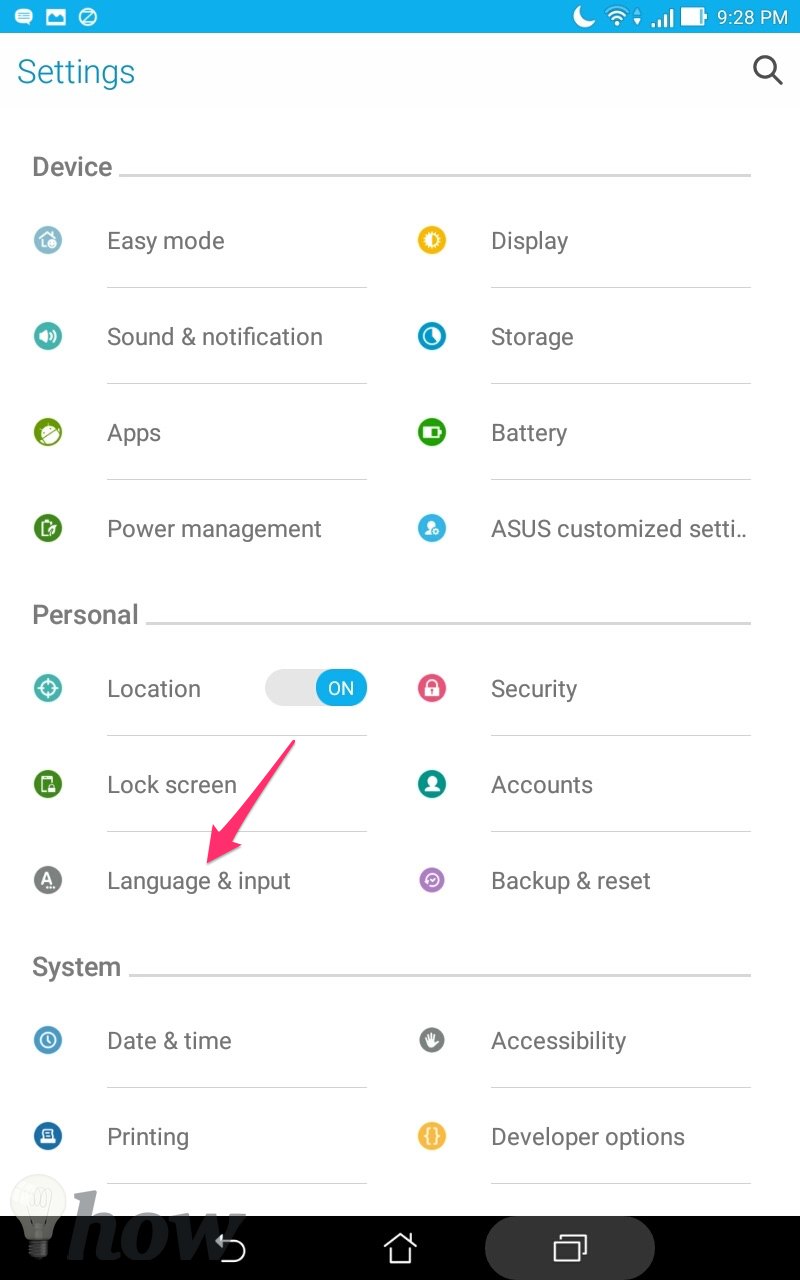The height and width of the screenshot is (1280, 800).
Task: Turn off the Location toggle switch
Action: click(316, 688)
